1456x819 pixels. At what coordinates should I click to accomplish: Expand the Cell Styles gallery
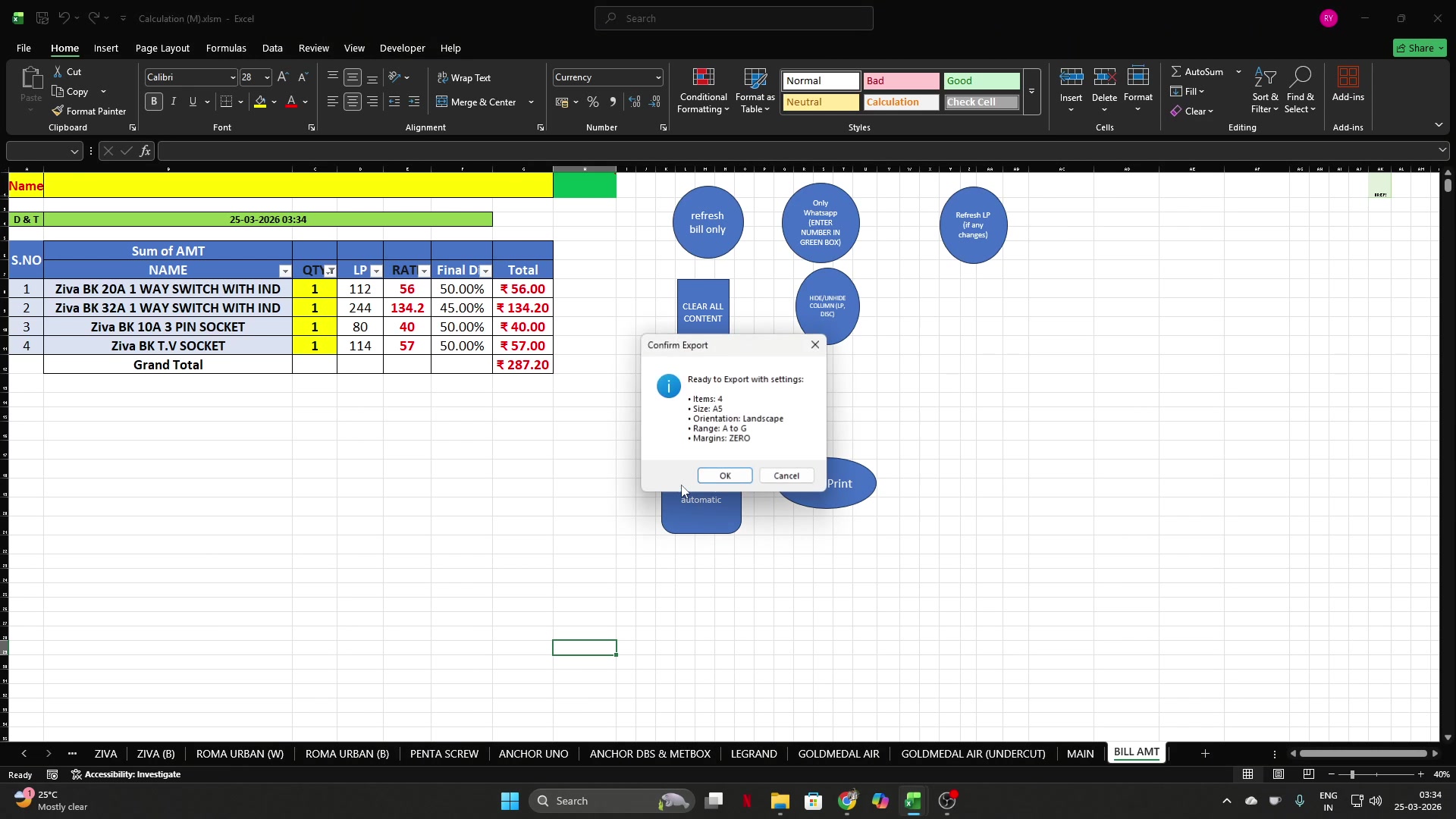(x=1031, y=92)
